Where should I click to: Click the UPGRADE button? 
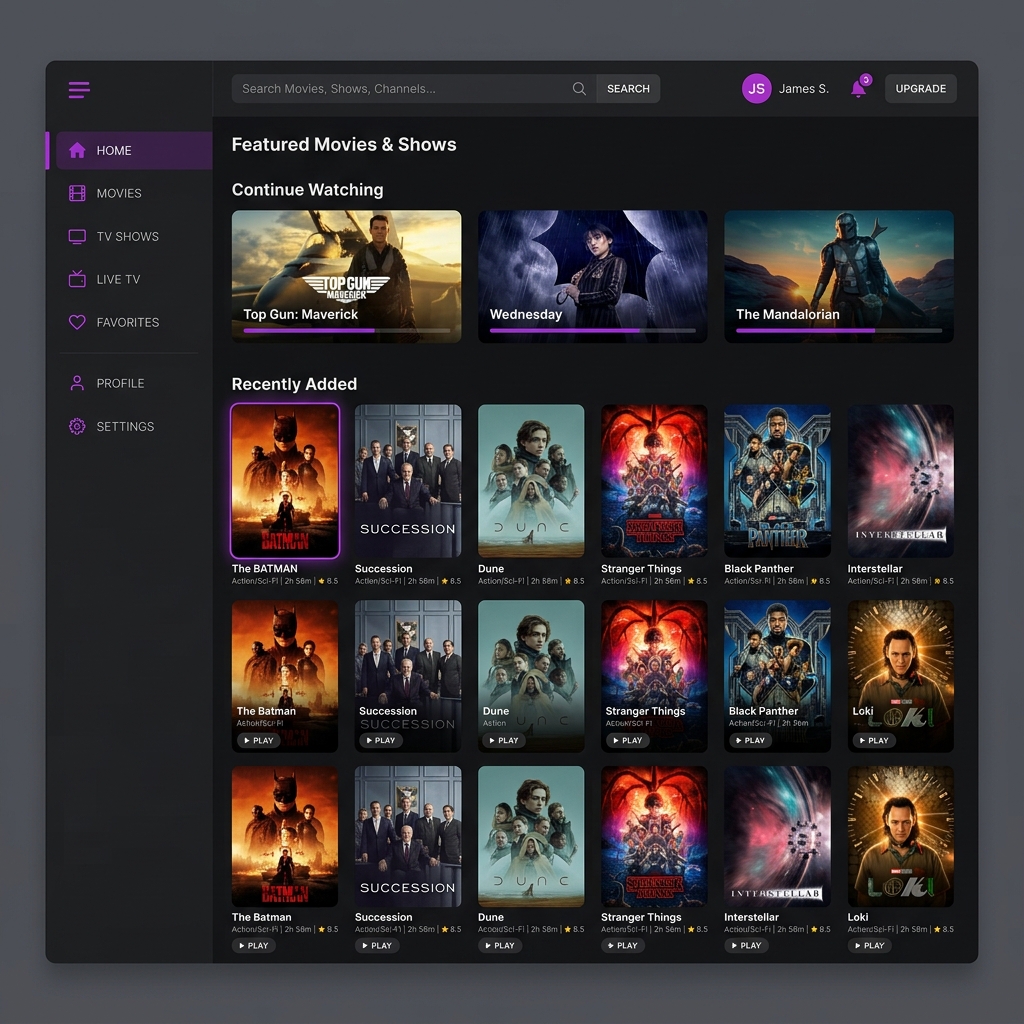(920, 89)
